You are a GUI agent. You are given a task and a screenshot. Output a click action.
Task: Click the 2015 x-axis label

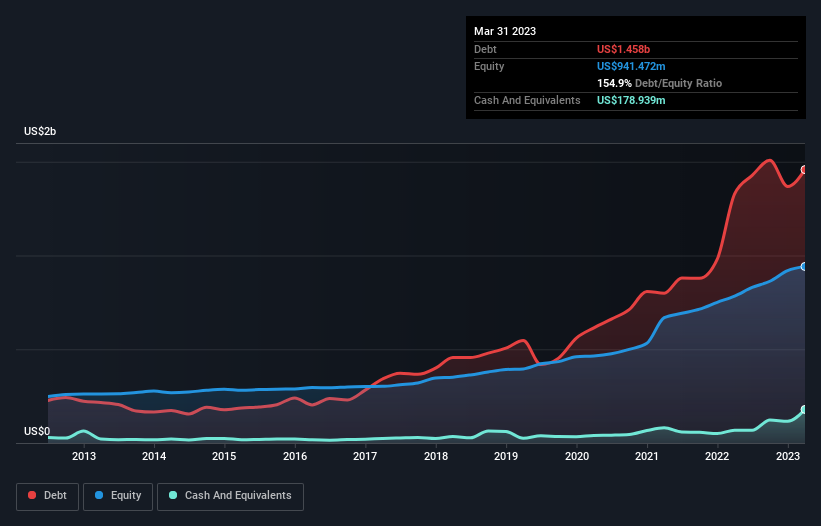click(224, 456)
